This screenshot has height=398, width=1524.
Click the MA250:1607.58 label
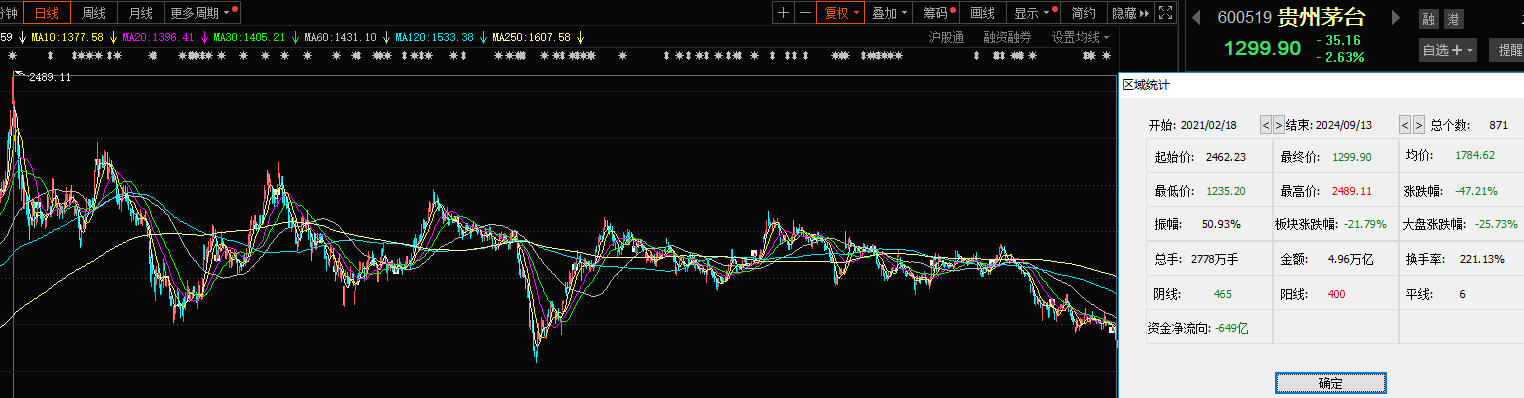pyautogui.click(x=531, y=37)
